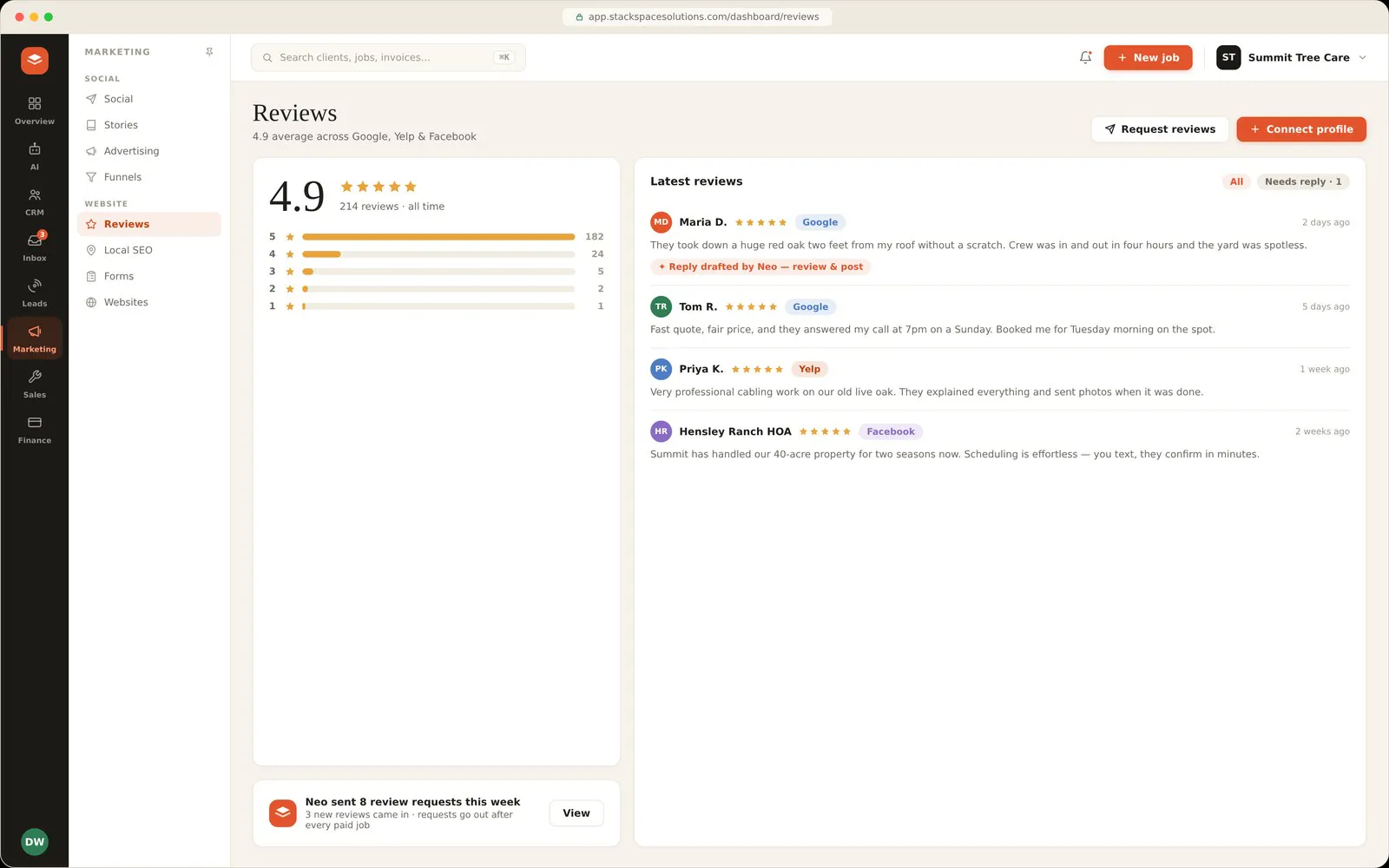Focus the search clients, jobs, invoices field
Viewport: 1389px width, 868px height.
point(388,57)
